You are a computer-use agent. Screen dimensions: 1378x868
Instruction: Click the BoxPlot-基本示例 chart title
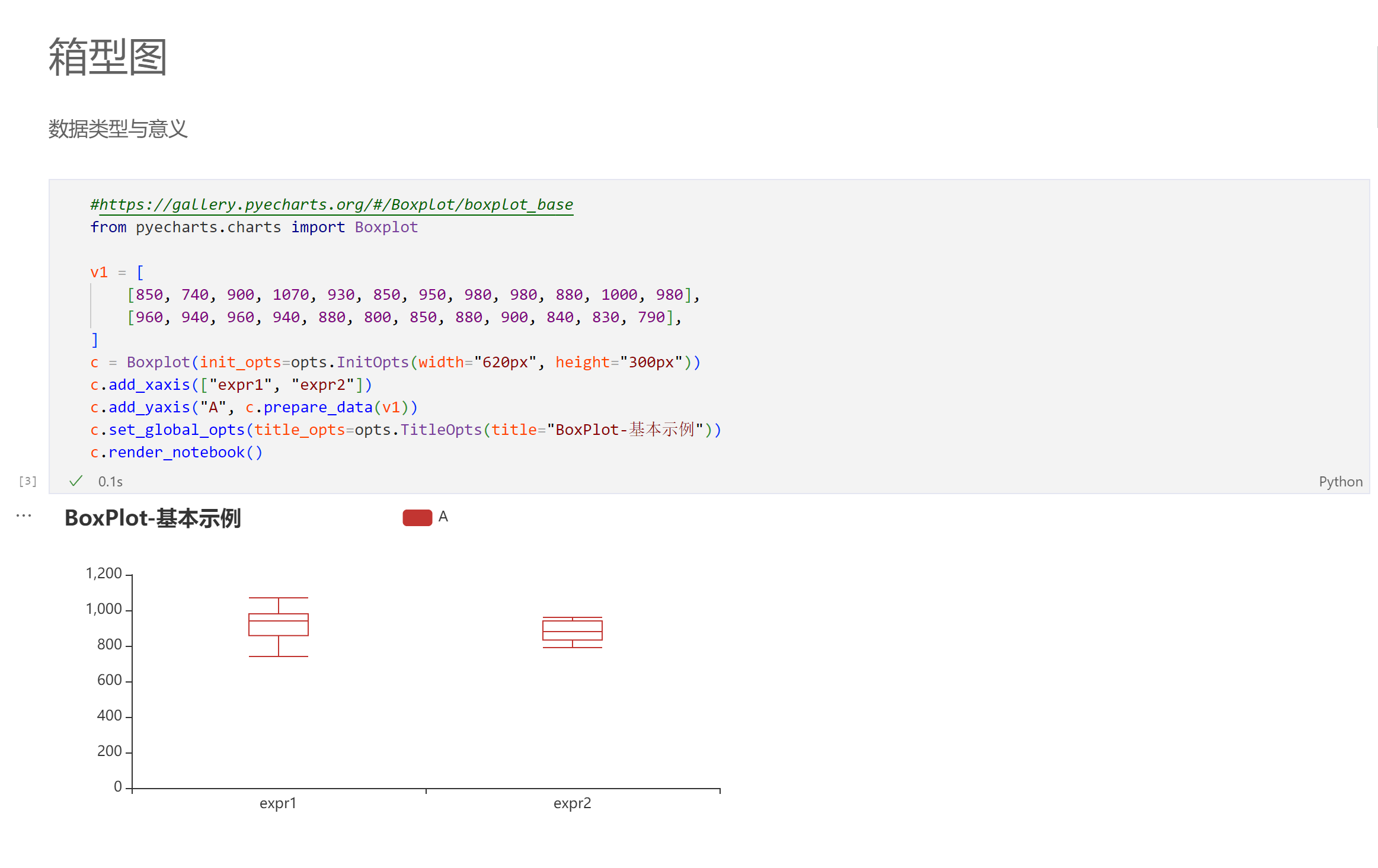tap(153, 518)
